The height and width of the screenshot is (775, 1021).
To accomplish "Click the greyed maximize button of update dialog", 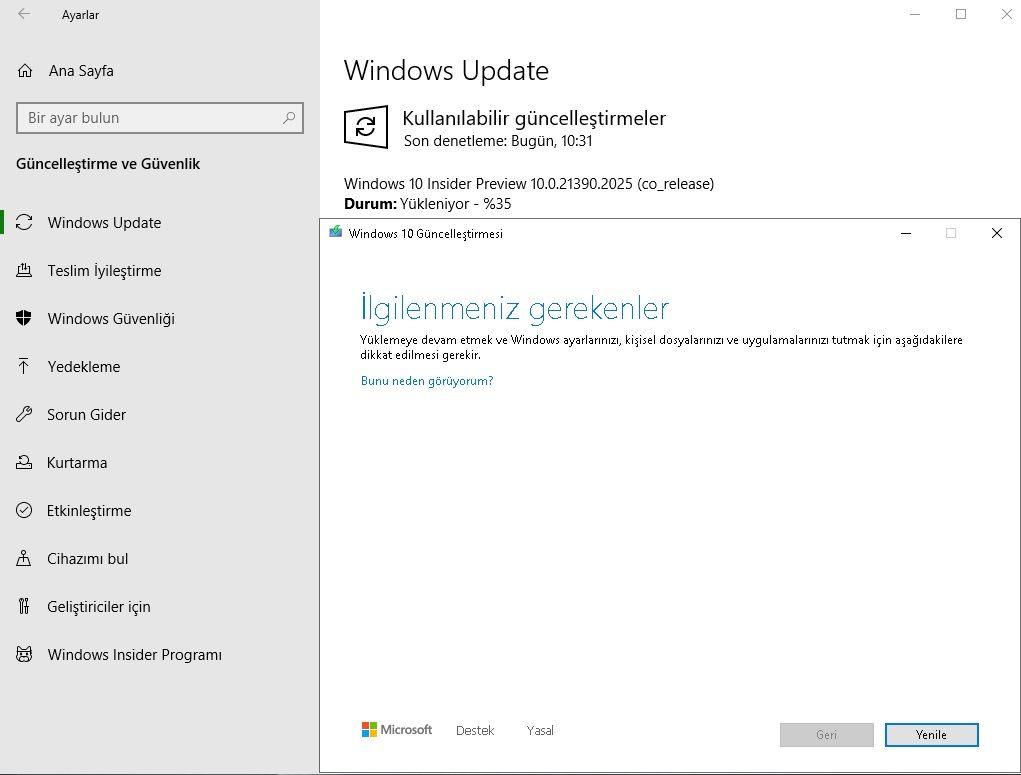I will pyautogui.click(x=951, y=233).
